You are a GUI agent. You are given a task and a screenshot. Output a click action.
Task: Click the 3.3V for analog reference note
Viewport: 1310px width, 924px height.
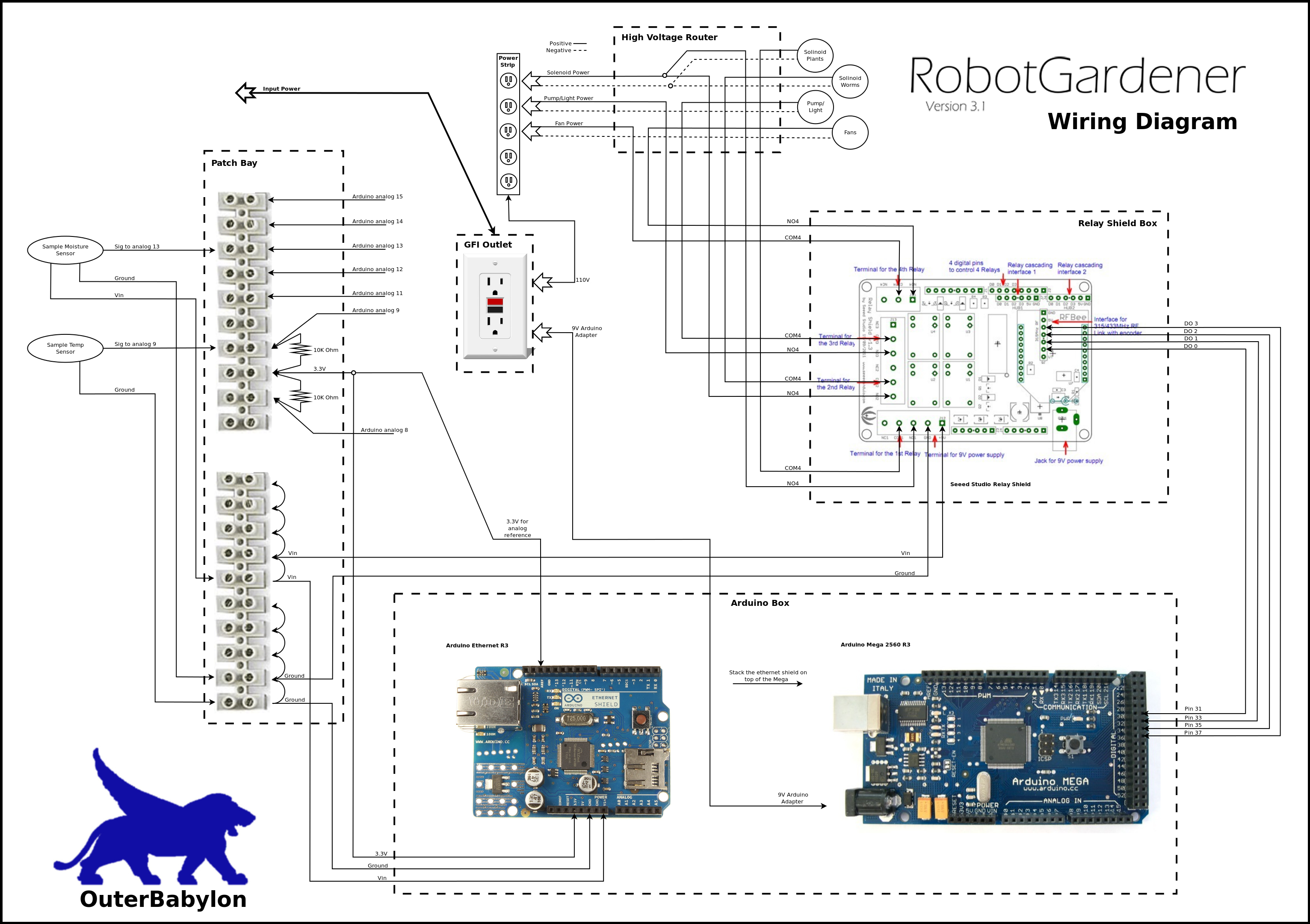[517, 528]
